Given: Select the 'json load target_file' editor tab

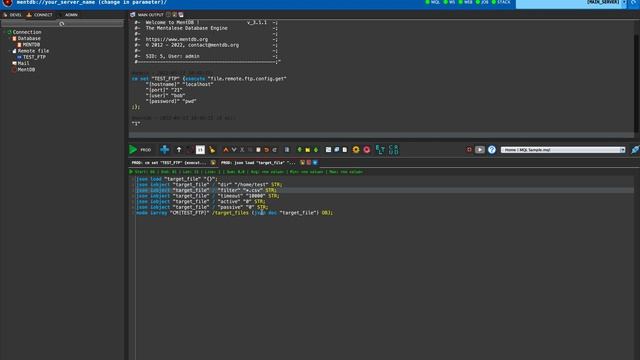Looking at the screenshot, I should tap(258, 162).
